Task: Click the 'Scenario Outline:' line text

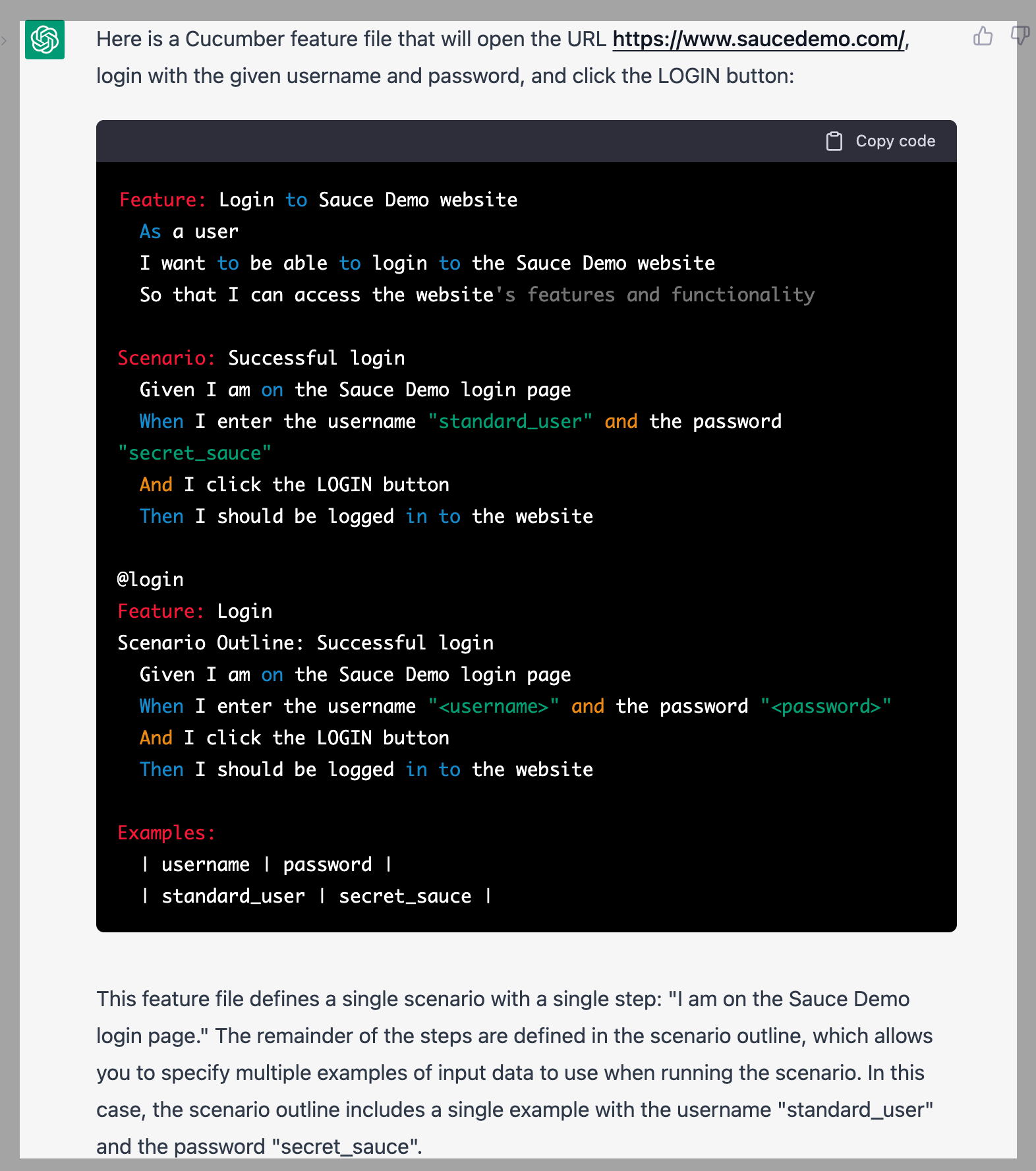Action: click(305, 643)
